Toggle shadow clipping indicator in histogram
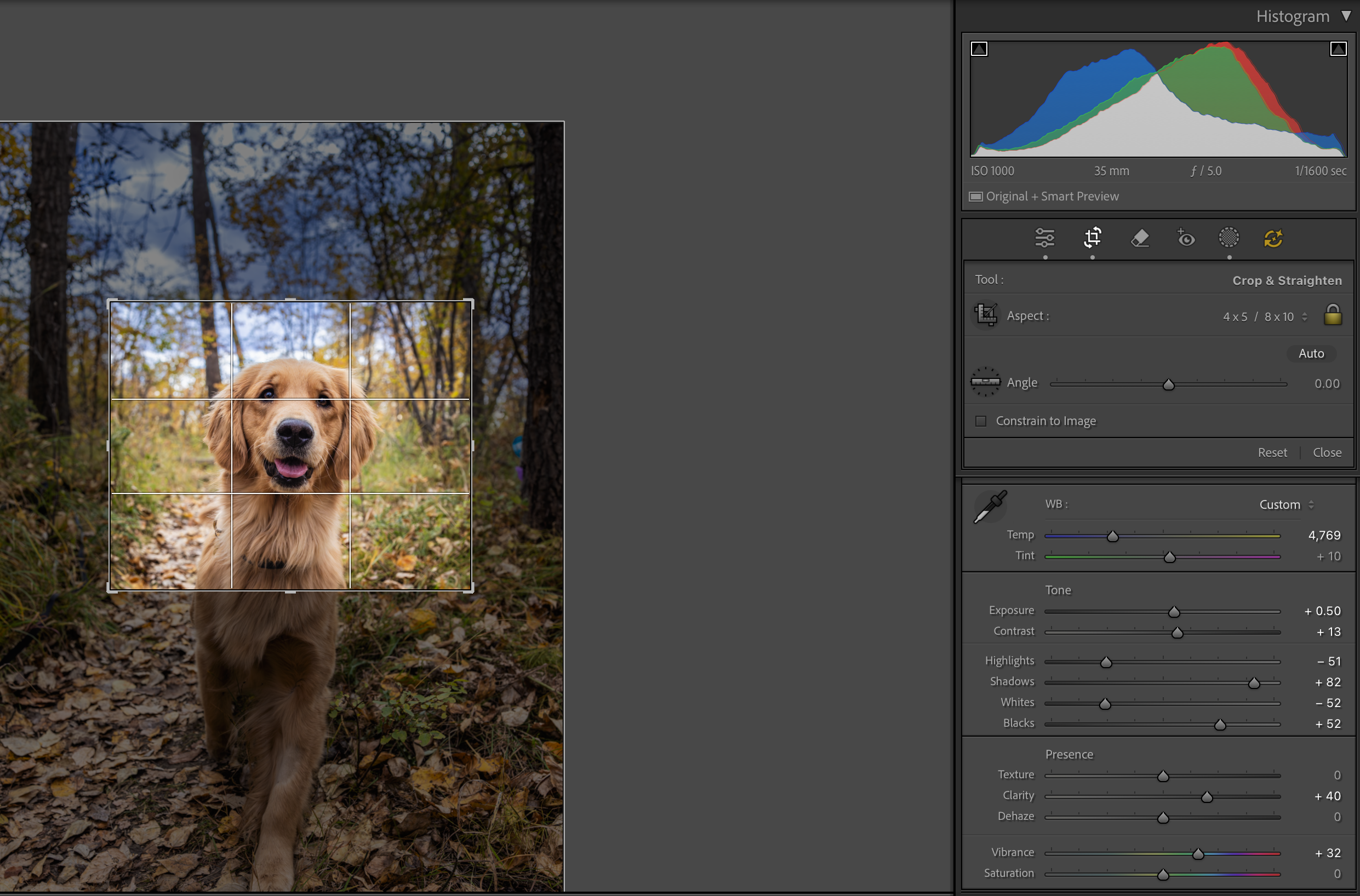1360x896 pixels. click(x=979, y=49)
